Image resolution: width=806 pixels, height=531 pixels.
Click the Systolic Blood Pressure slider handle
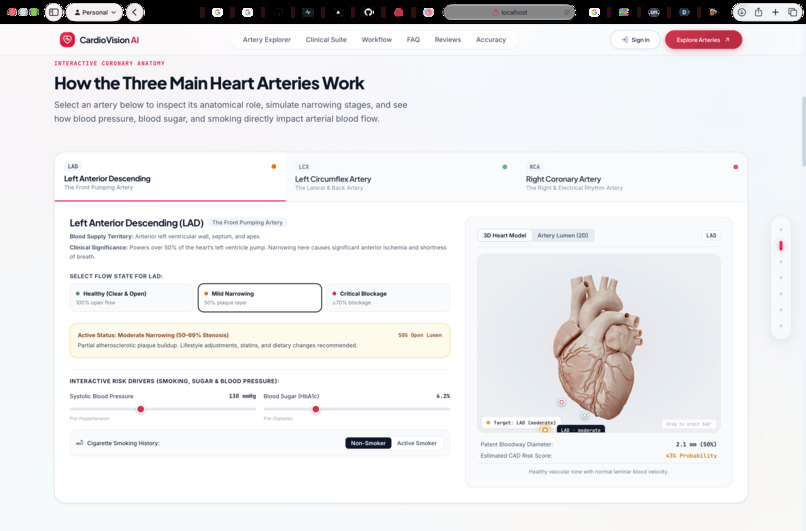(140, 409)
